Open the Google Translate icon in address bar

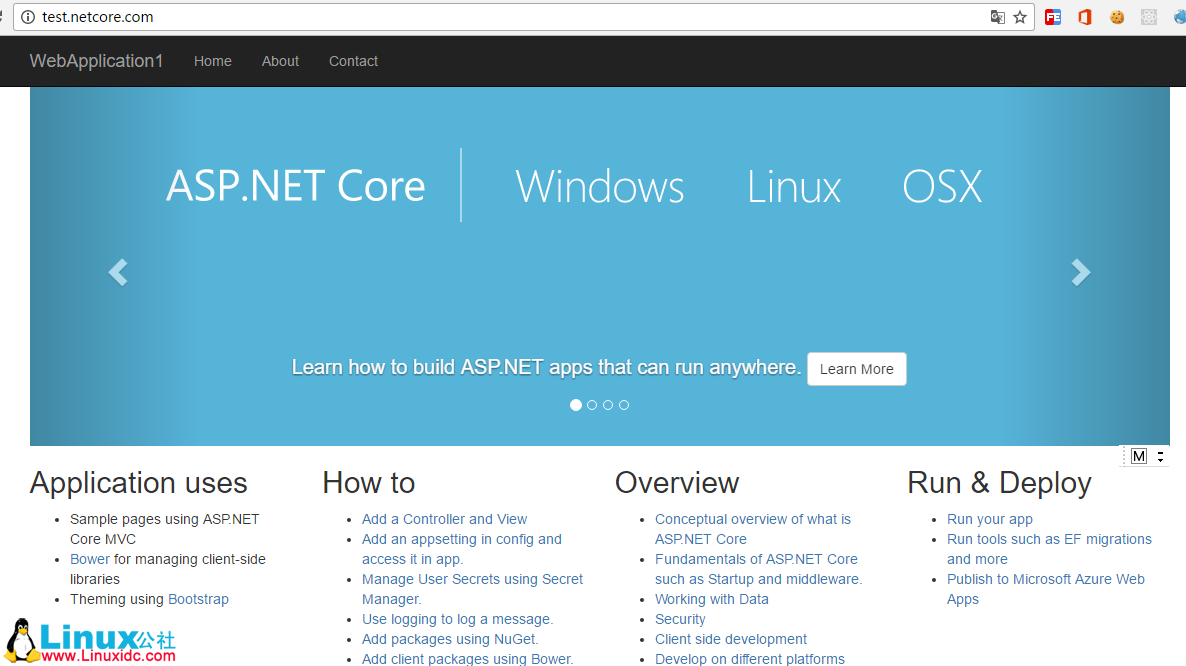(x=996, y=17)
